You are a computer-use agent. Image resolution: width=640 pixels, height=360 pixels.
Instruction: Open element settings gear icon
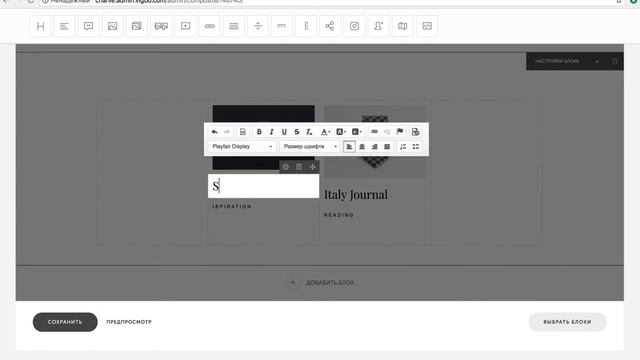coord(286,167)
